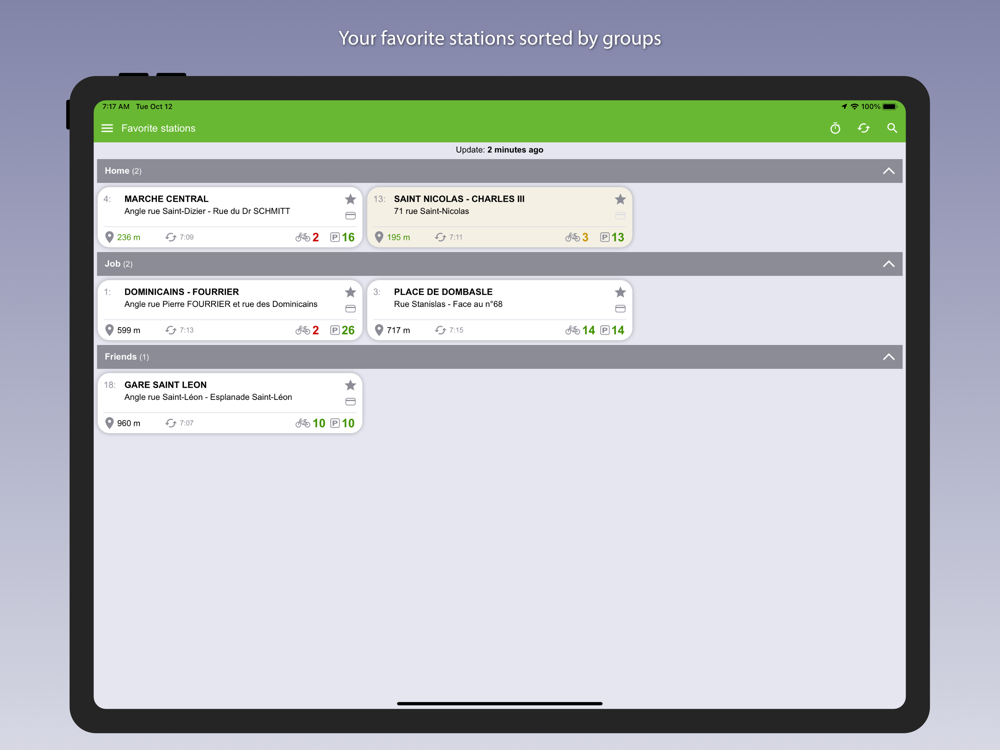Click the battery indicator in status bar
This screenshot has height=750, width=1000.
click(x=889, y=107)
